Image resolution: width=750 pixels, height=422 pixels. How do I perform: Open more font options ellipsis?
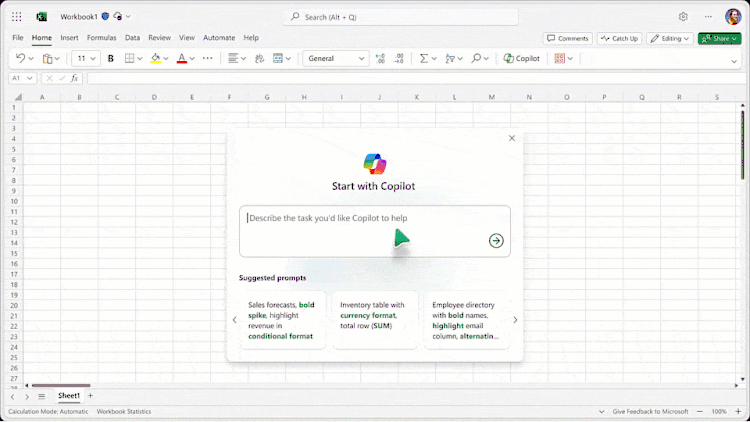(208, 58)
